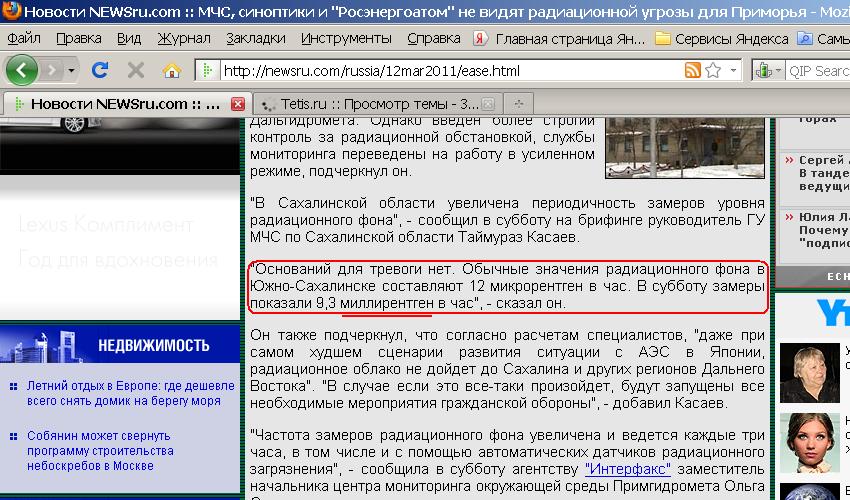The image size is (850, 500).
Task: Open the Файл menu
Action: click(24, 39)
